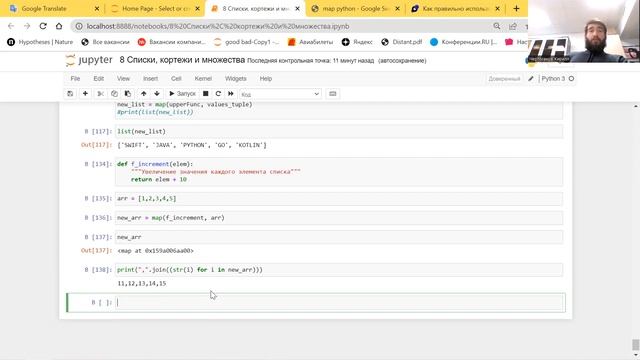Click the Доверенный trust indicator
Viewport: 640px width, 360px height.
coord(504,78)
